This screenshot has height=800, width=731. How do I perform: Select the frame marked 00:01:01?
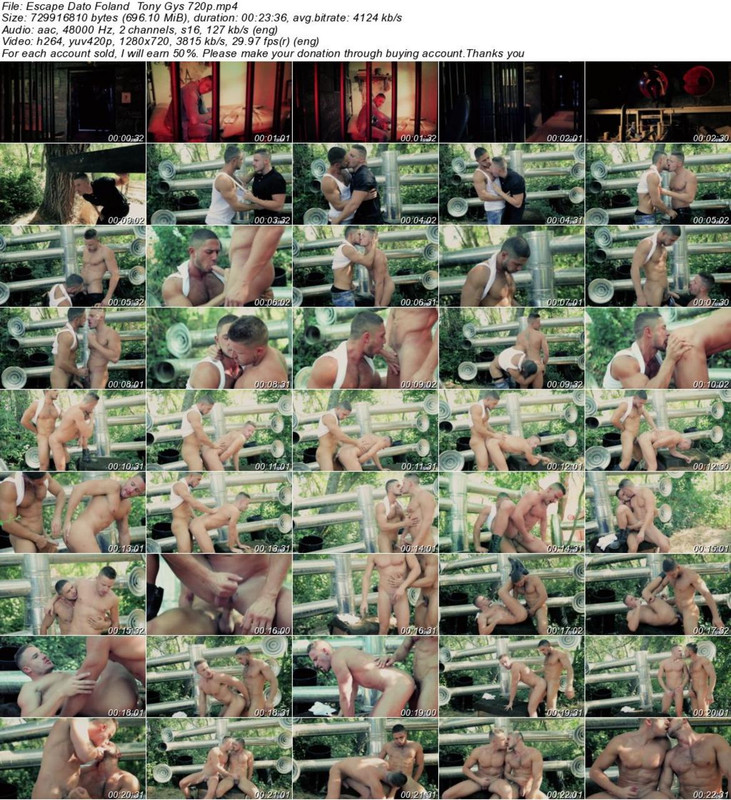tap(219, 100)
